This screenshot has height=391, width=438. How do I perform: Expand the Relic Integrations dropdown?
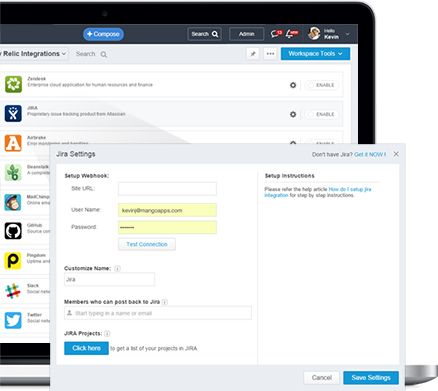pyautogui.click(x=34, y=54)
